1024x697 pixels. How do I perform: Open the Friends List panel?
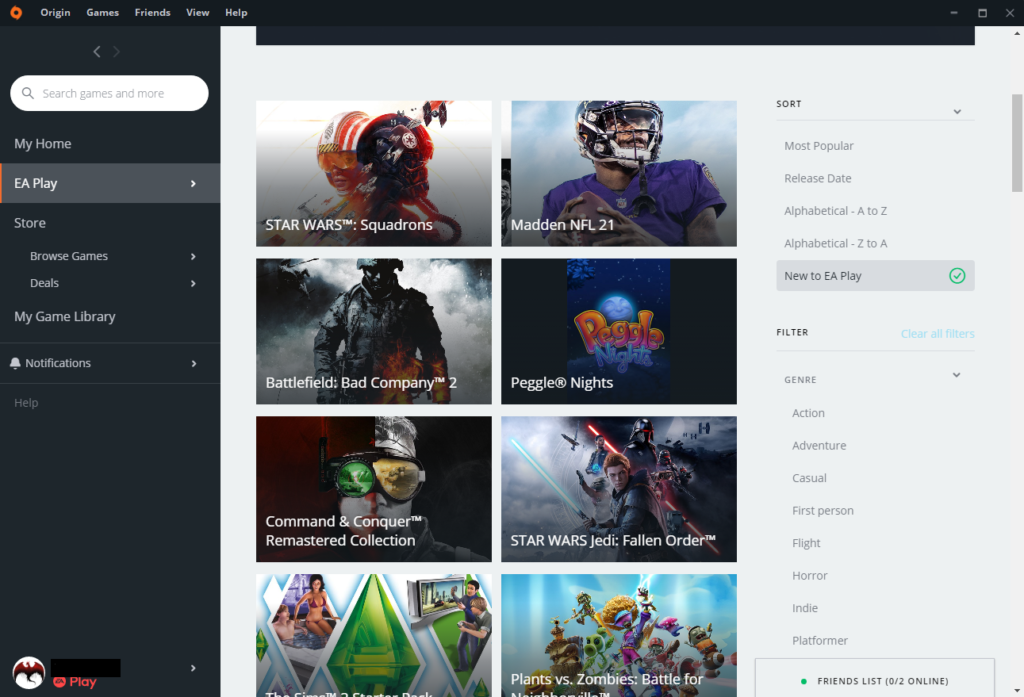874,678
